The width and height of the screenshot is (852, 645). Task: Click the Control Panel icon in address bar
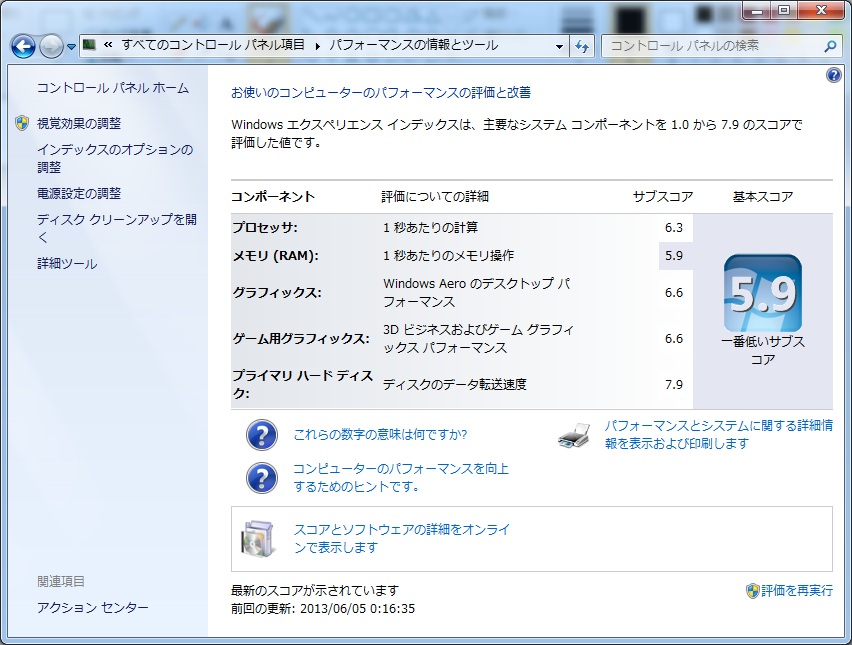[x=89, y=45]
